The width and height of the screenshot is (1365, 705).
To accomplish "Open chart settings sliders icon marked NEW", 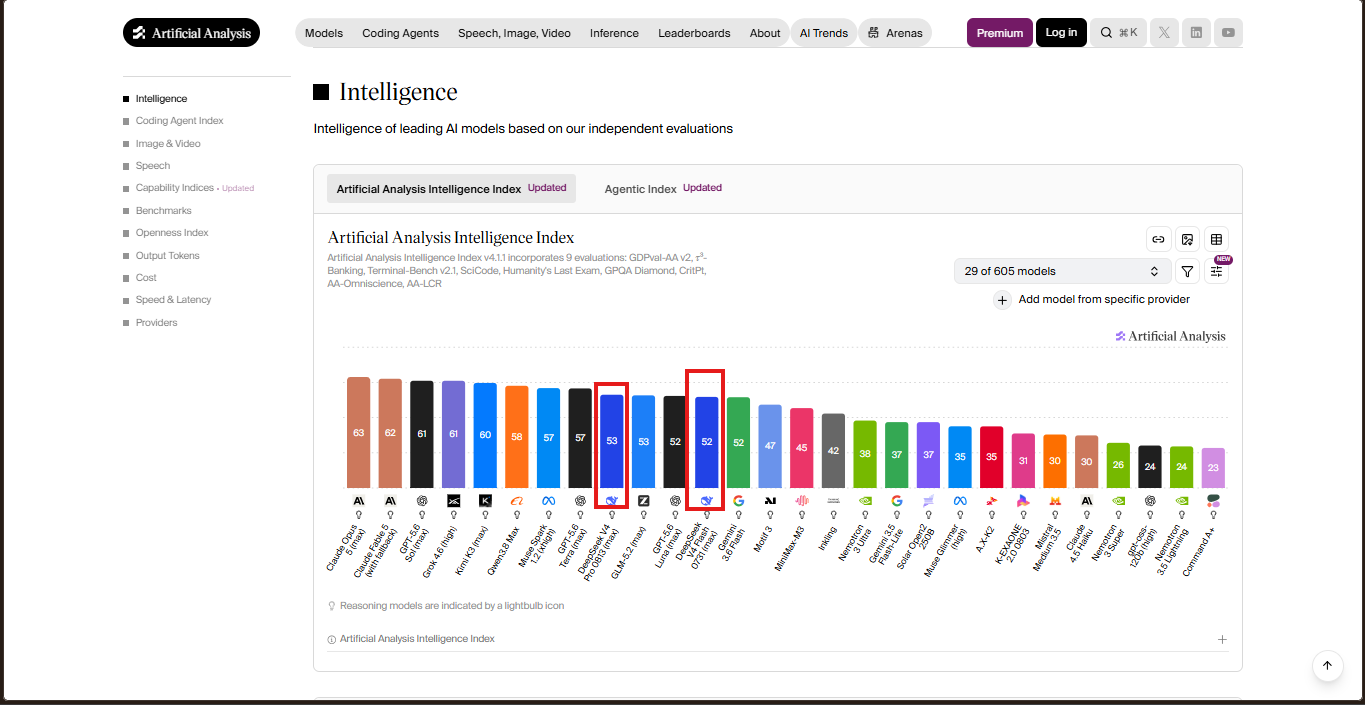I will pos(1216,271).
